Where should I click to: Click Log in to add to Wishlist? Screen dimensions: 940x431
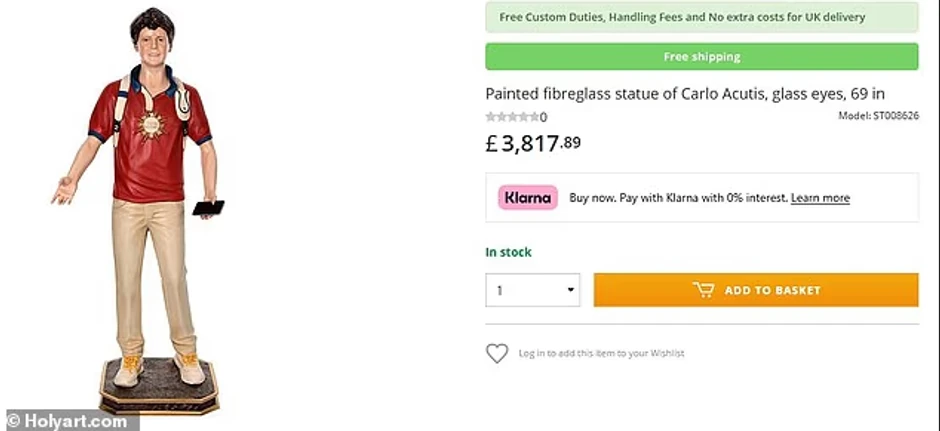(601, 353)
